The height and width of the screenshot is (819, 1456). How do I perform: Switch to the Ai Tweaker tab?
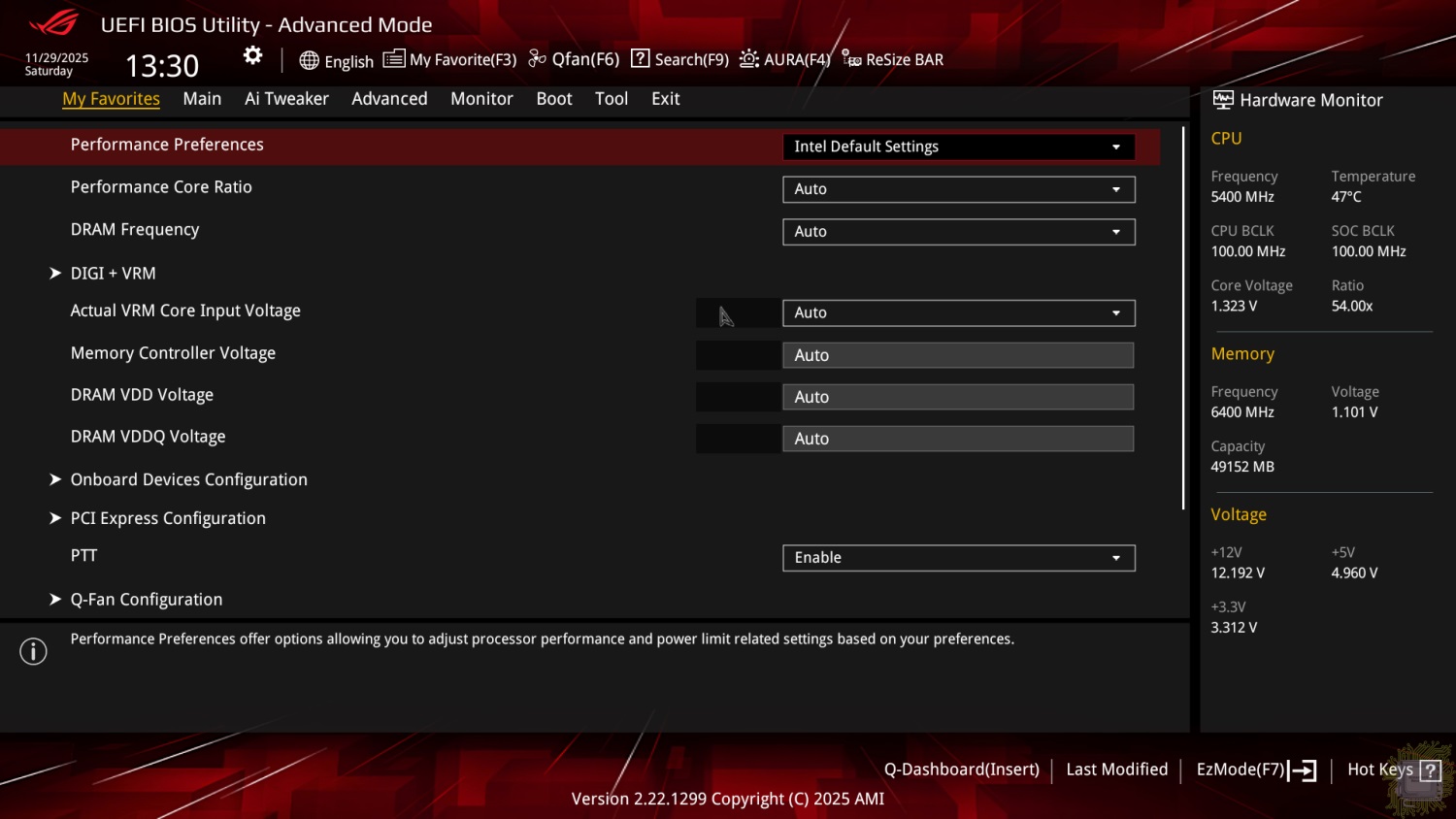click(x=286, y=99)
